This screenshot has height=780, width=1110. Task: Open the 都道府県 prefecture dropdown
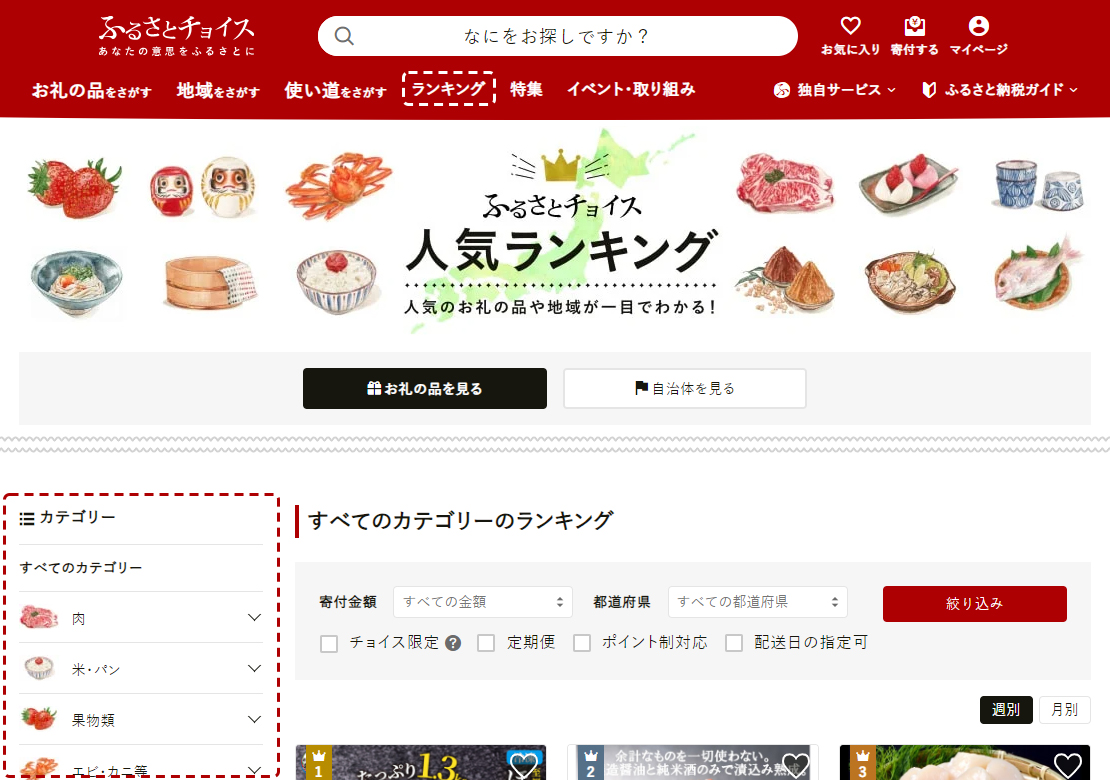tap(757, 602)
